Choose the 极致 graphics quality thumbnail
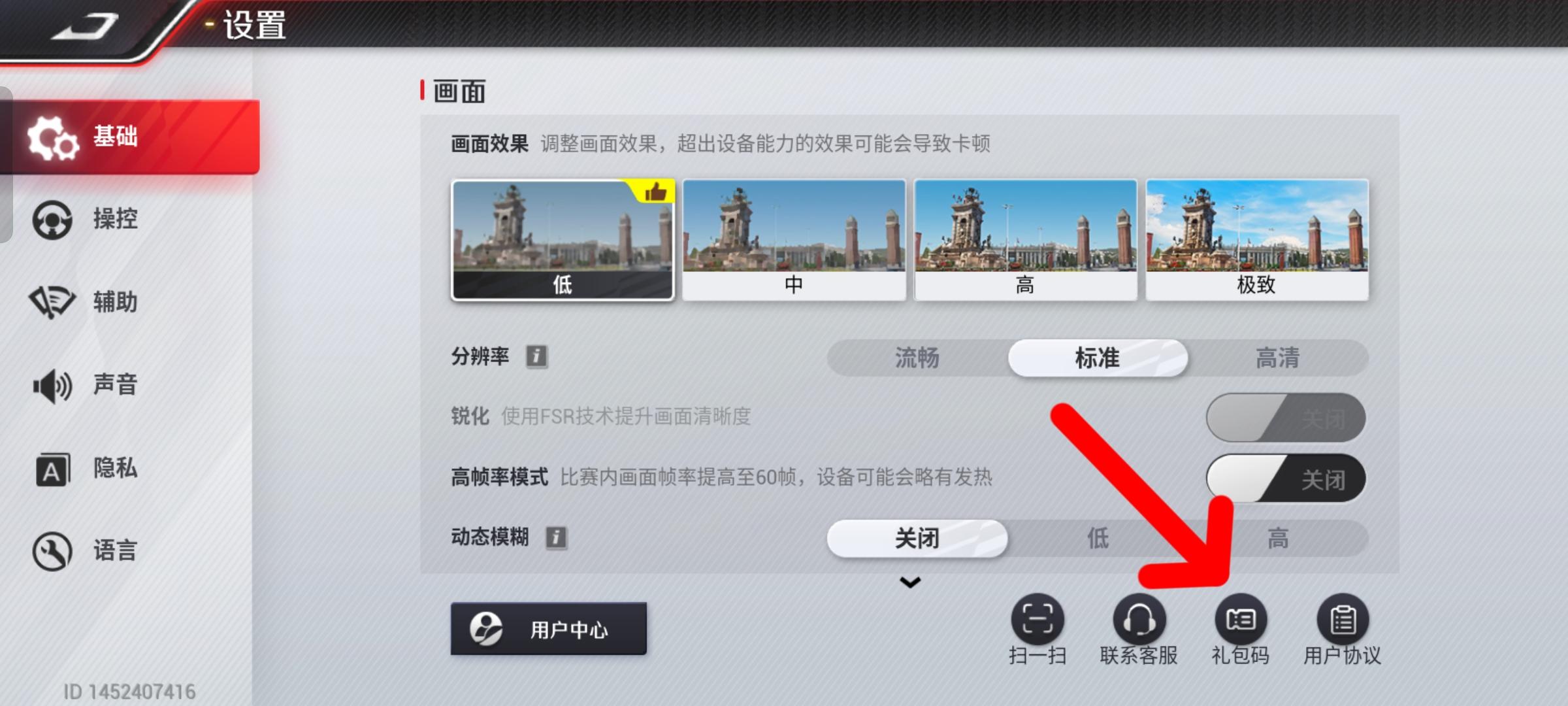 [x=1257, y=240]
